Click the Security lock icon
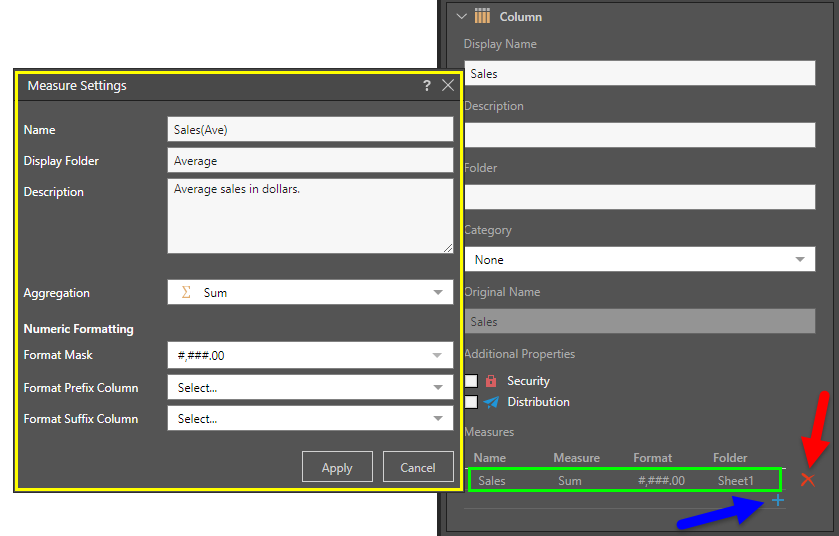This screenshot has height=536, width=839. pos(491,381)
